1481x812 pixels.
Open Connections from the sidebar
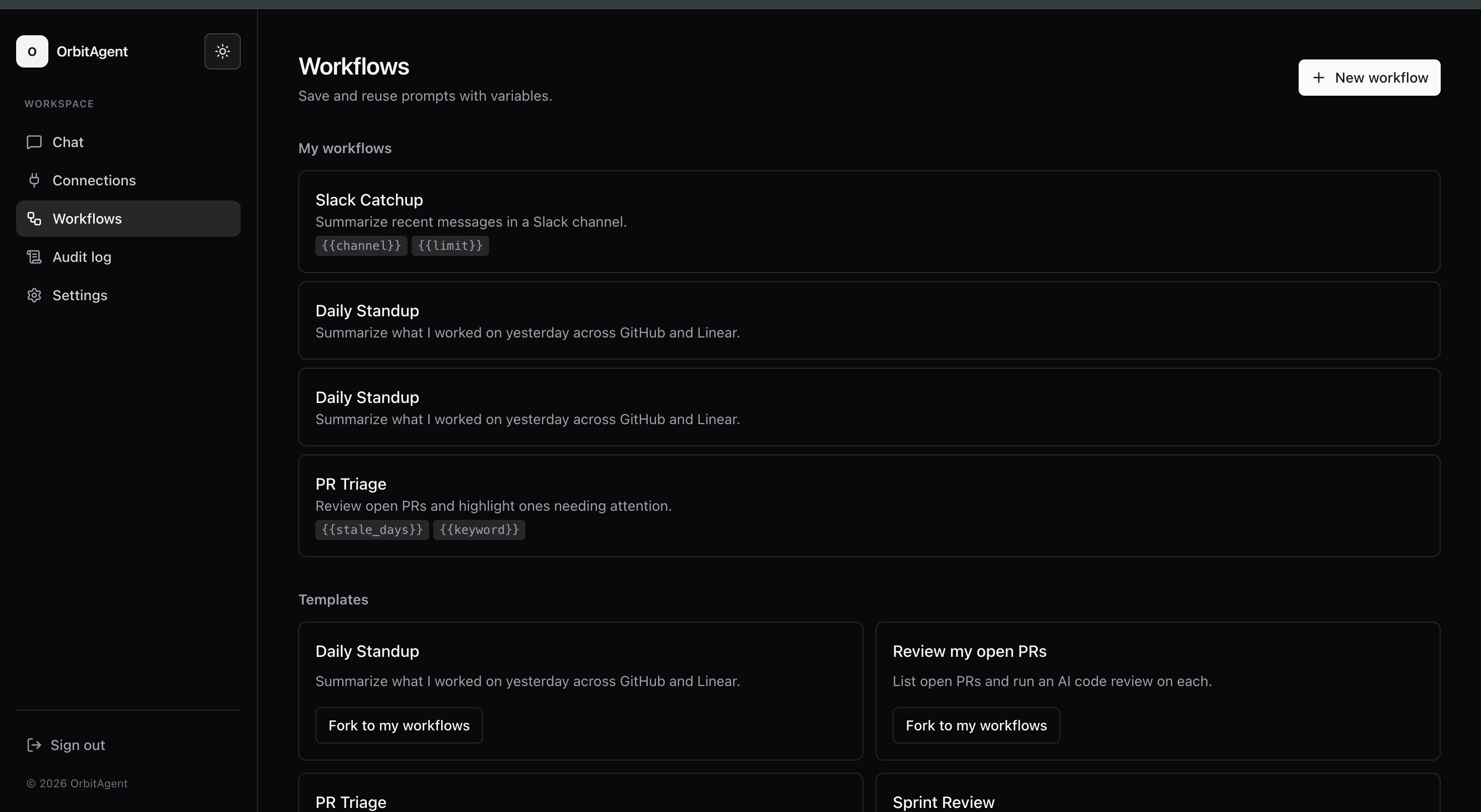[94, 180]
